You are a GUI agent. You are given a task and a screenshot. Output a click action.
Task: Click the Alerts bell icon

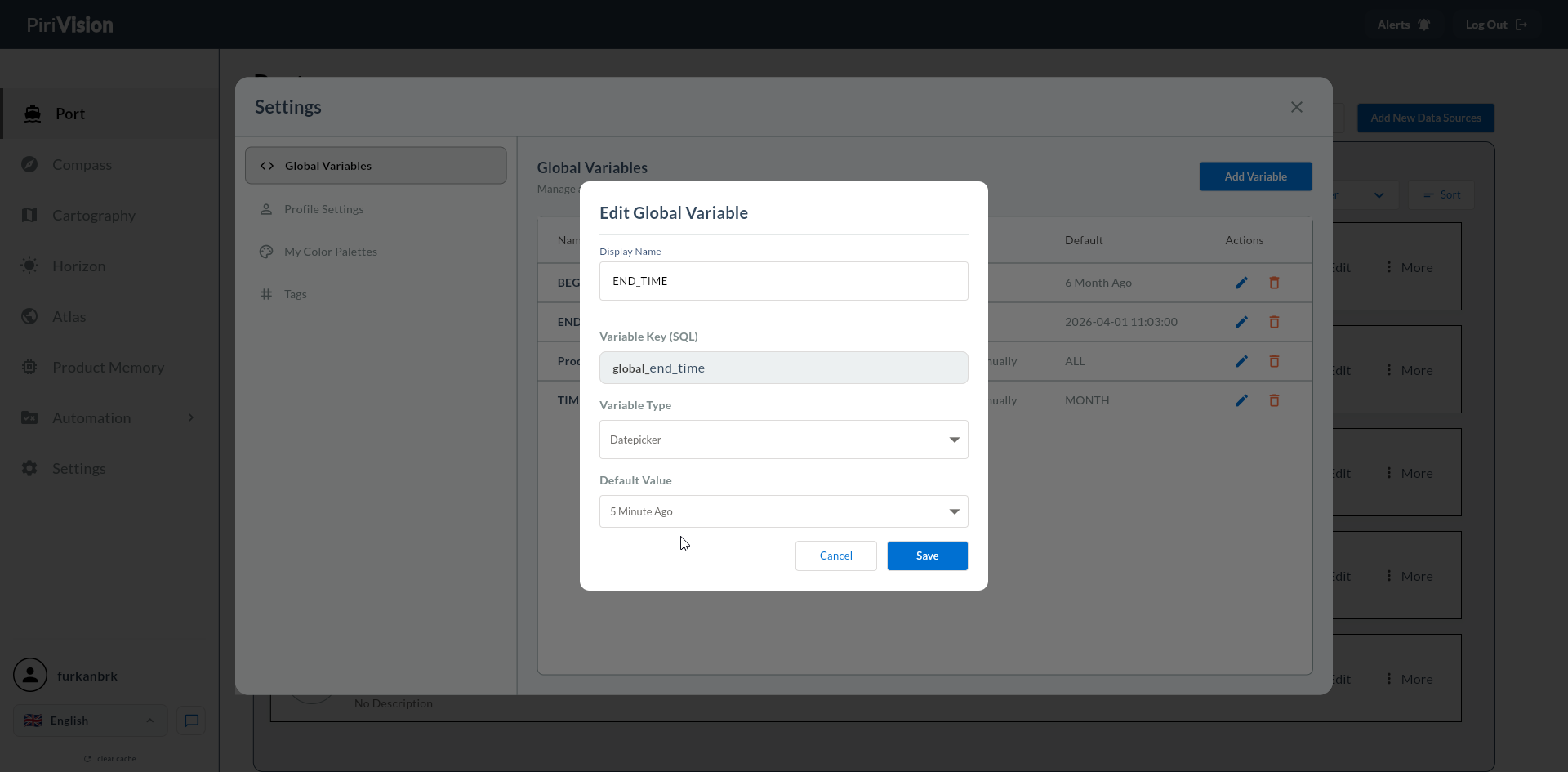pos(1424,25)
